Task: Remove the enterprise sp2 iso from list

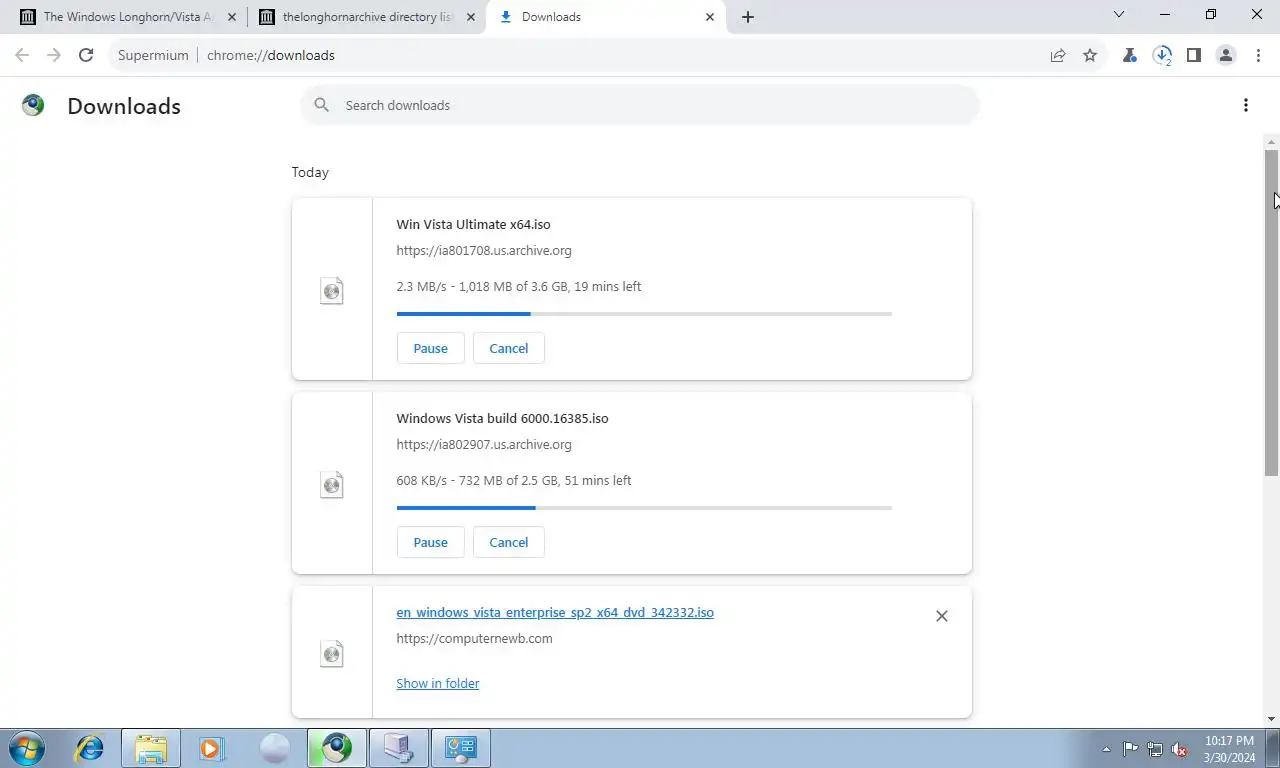Action: pos(941,616)
